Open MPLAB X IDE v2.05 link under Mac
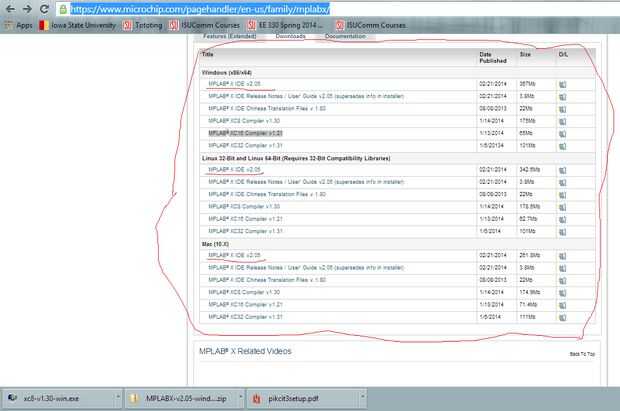 point(234,255)
